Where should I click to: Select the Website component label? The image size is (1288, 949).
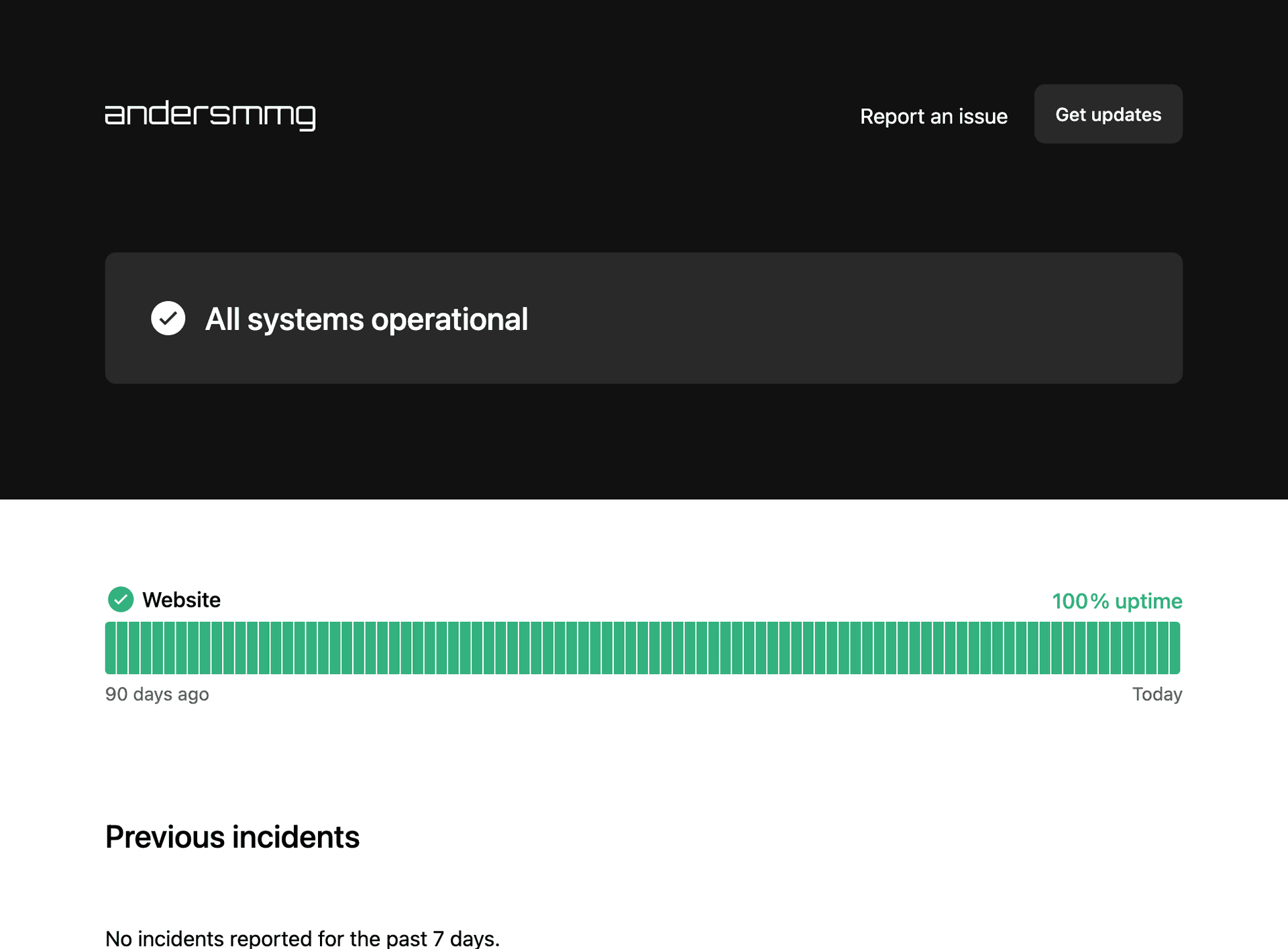click(x=181, y=600)
